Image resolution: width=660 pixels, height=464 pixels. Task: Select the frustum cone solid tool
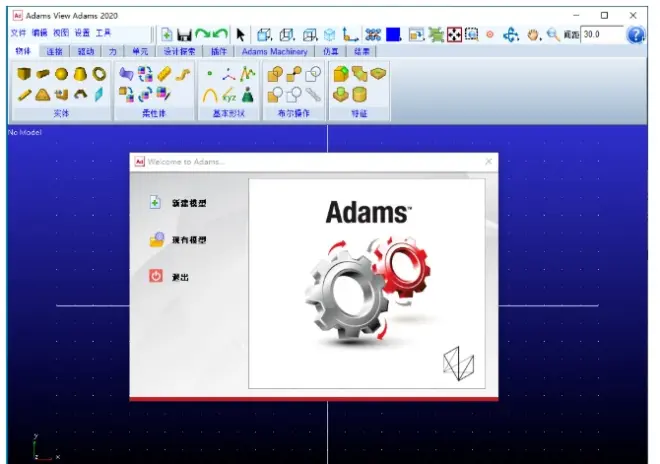[80, 74]
